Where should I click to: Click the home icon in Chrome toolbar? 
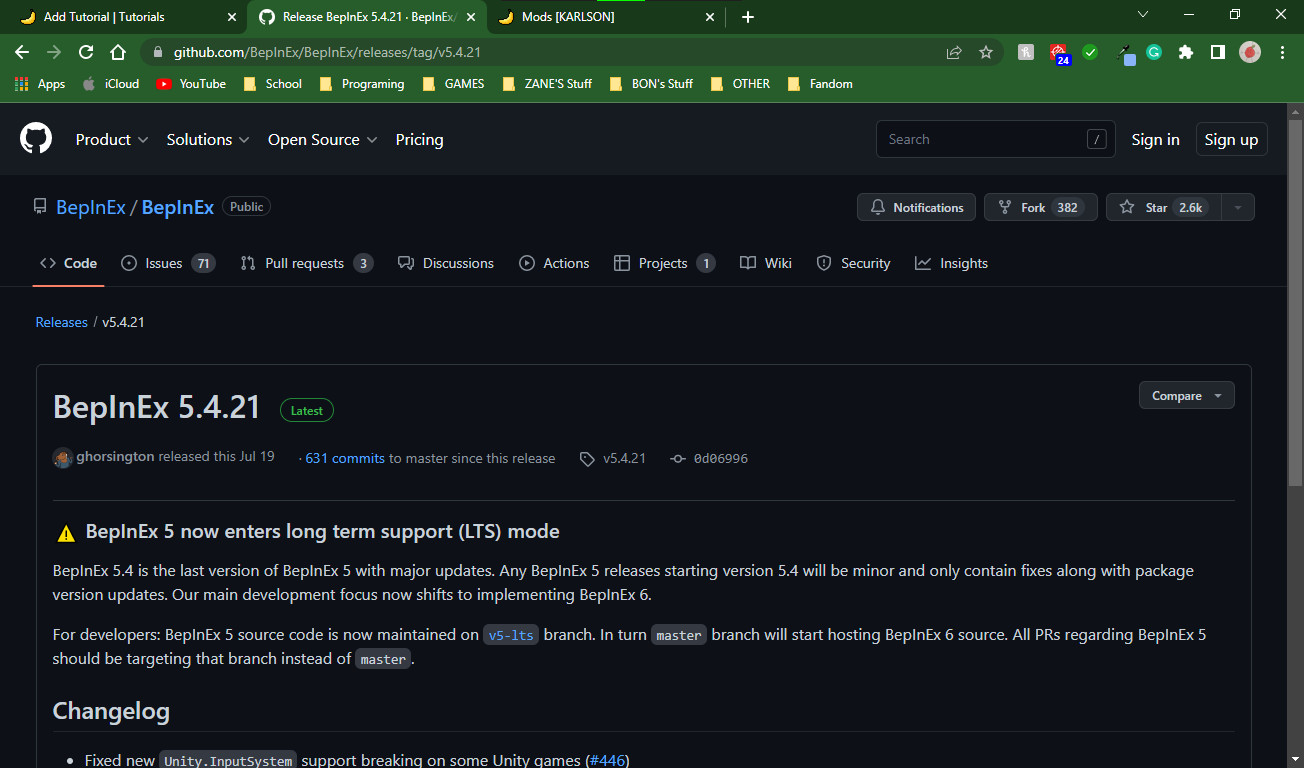point(118,52)
